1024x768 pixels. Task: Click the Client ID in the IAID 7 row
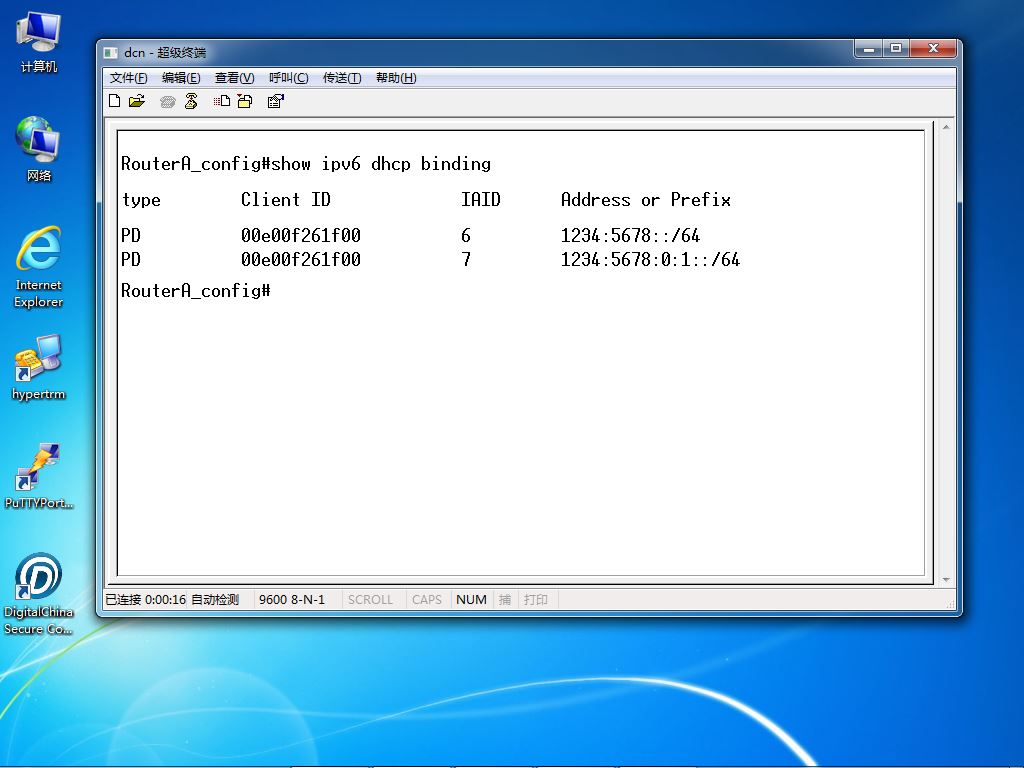click(300, 259)
